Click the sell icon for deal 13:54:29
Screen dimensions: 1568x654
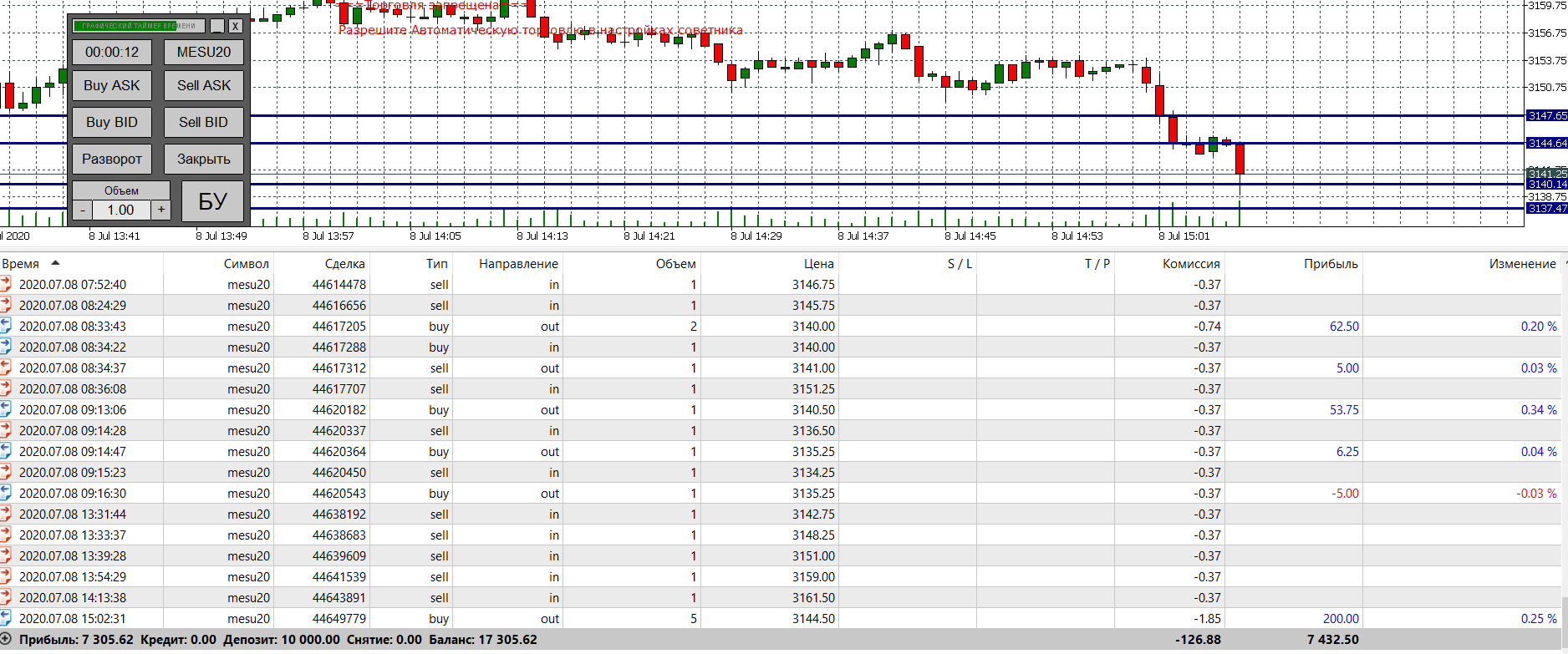click(x=6, y=576)
